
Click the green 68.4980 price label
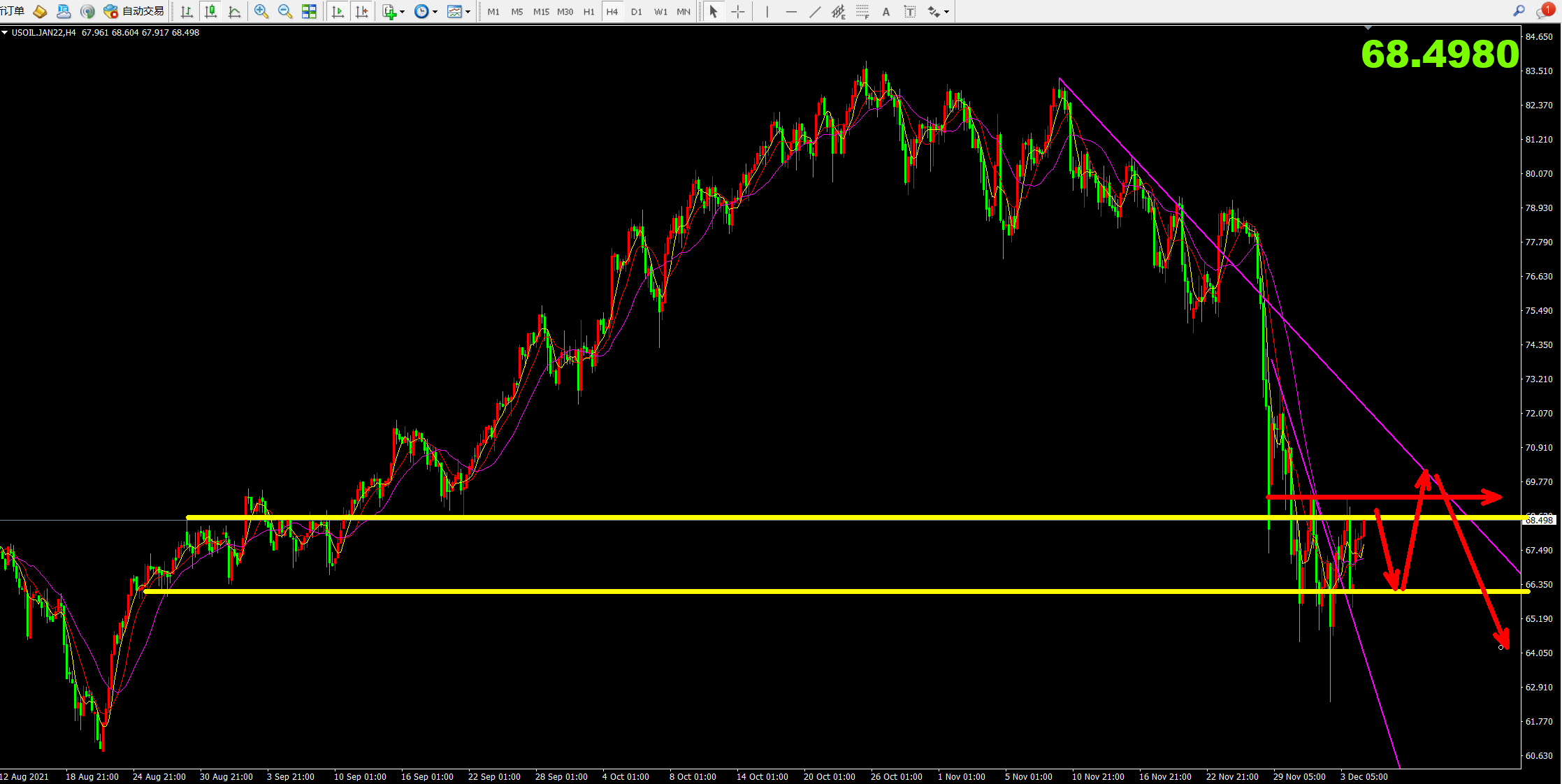tap(1440, 54)
